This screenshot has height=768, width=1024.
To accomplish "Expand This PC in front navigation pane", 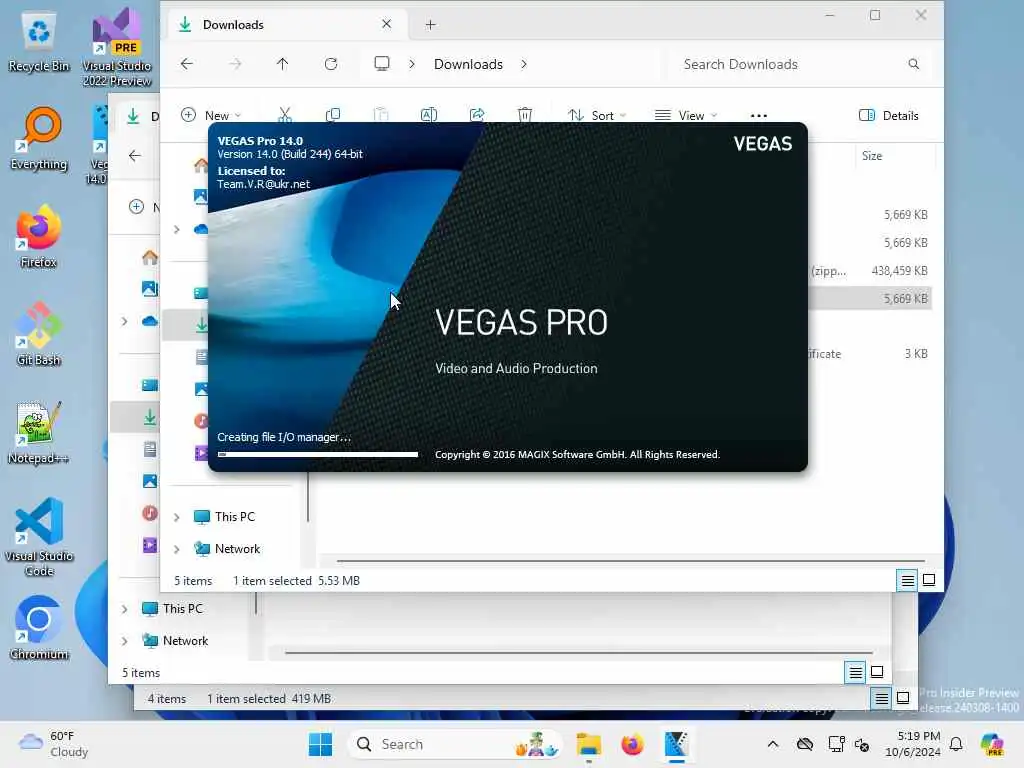I will coord(176,517).
